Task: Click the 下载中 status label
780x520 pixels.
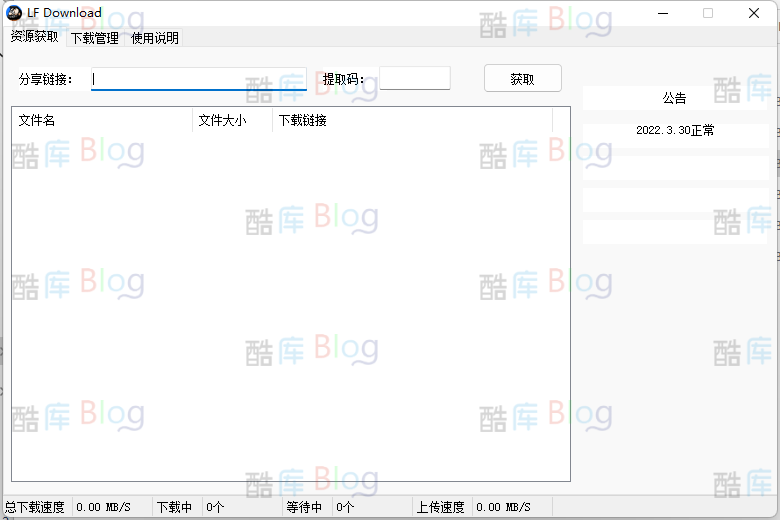Action: 174,507
